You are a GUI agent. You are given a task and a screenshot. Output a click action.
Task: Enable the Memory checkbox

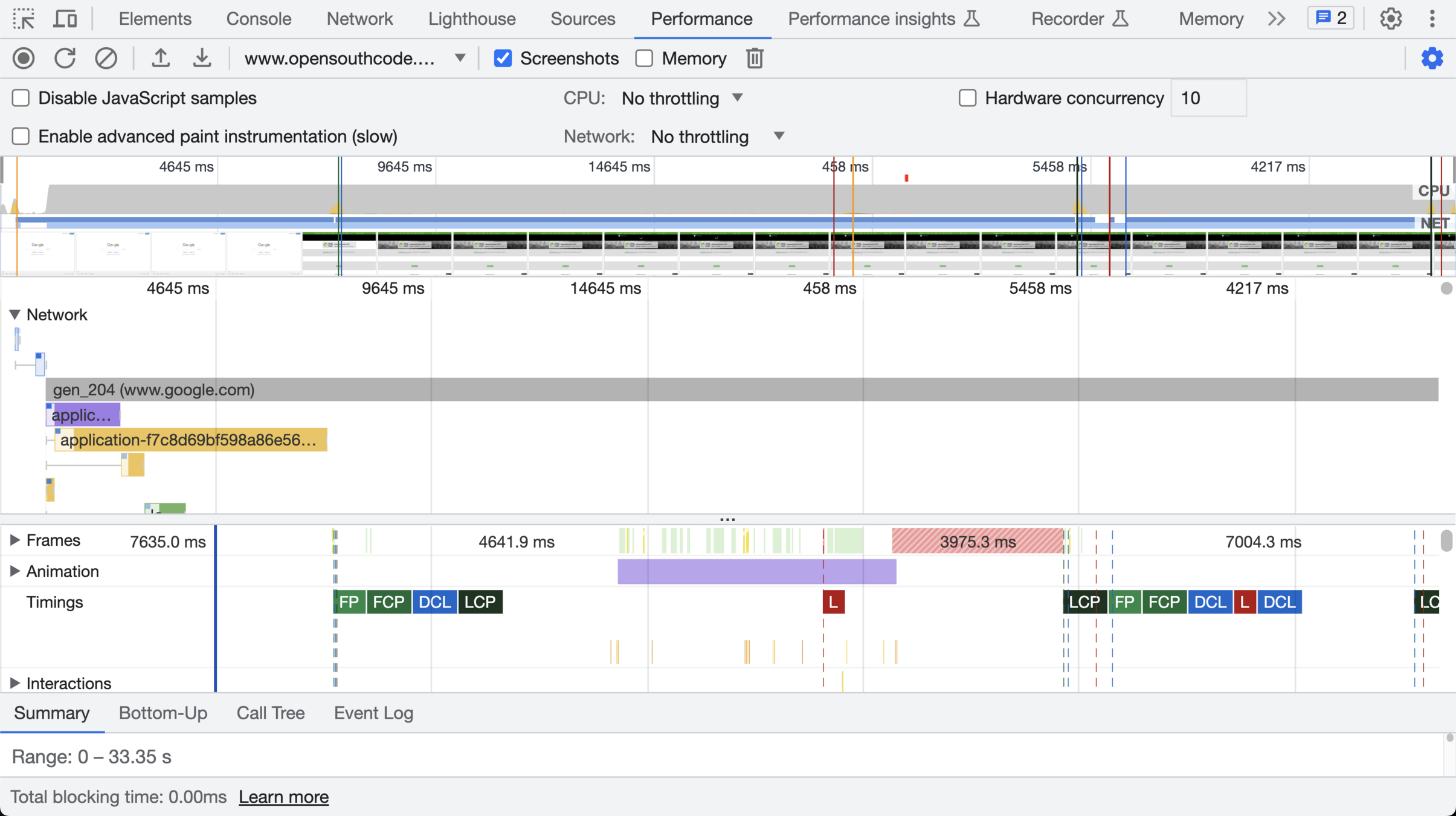[x=644, y=59]
